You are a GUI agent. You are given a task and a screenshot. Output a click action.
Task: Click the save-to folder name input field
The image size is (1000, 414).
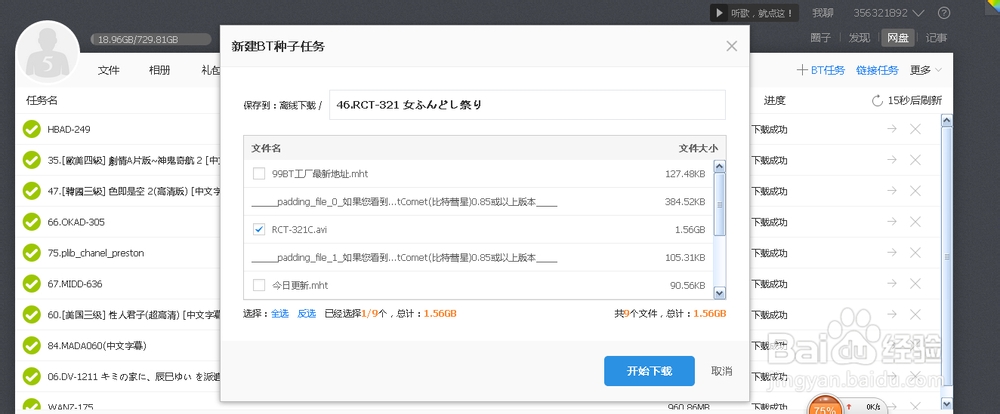pyautogui.click(x=527, y=104)
